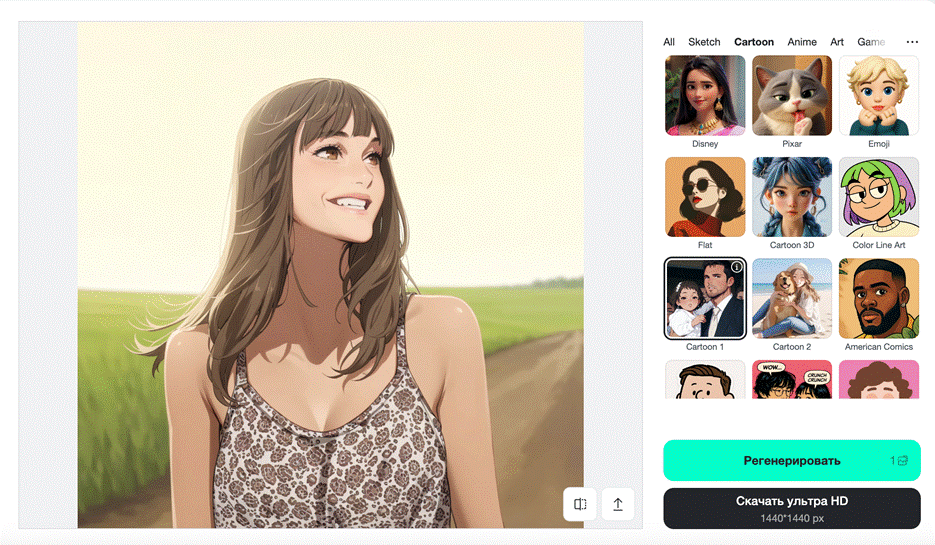Image resolution: width=935 pixels, height=545 pixels.
Task: Click the compare before/after icon
Action: pos(580,505)
